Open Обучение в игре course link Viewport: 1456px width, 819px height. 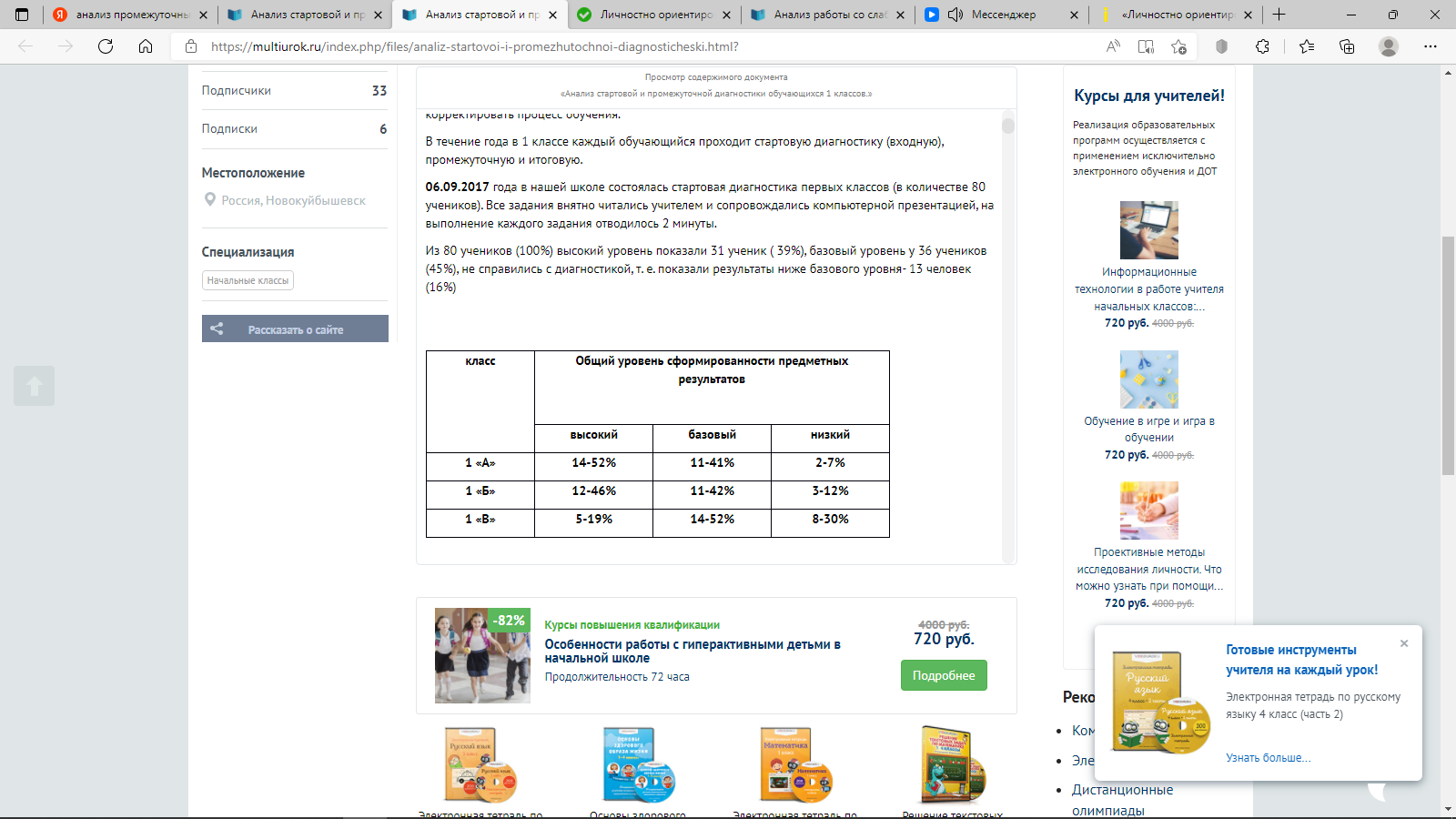pos(1149,429)
